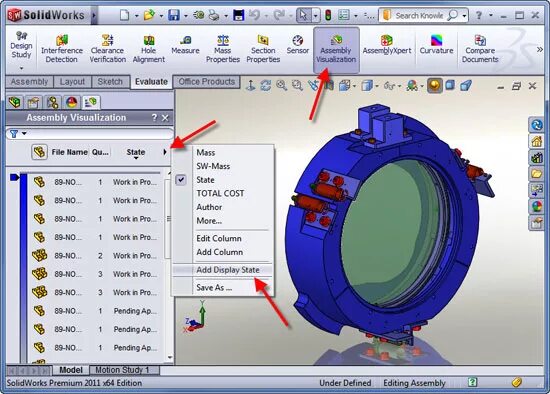This screenshot has height=394, width=550.
Task: Zoom to fit in view toolbar
Action: point(281,85)
